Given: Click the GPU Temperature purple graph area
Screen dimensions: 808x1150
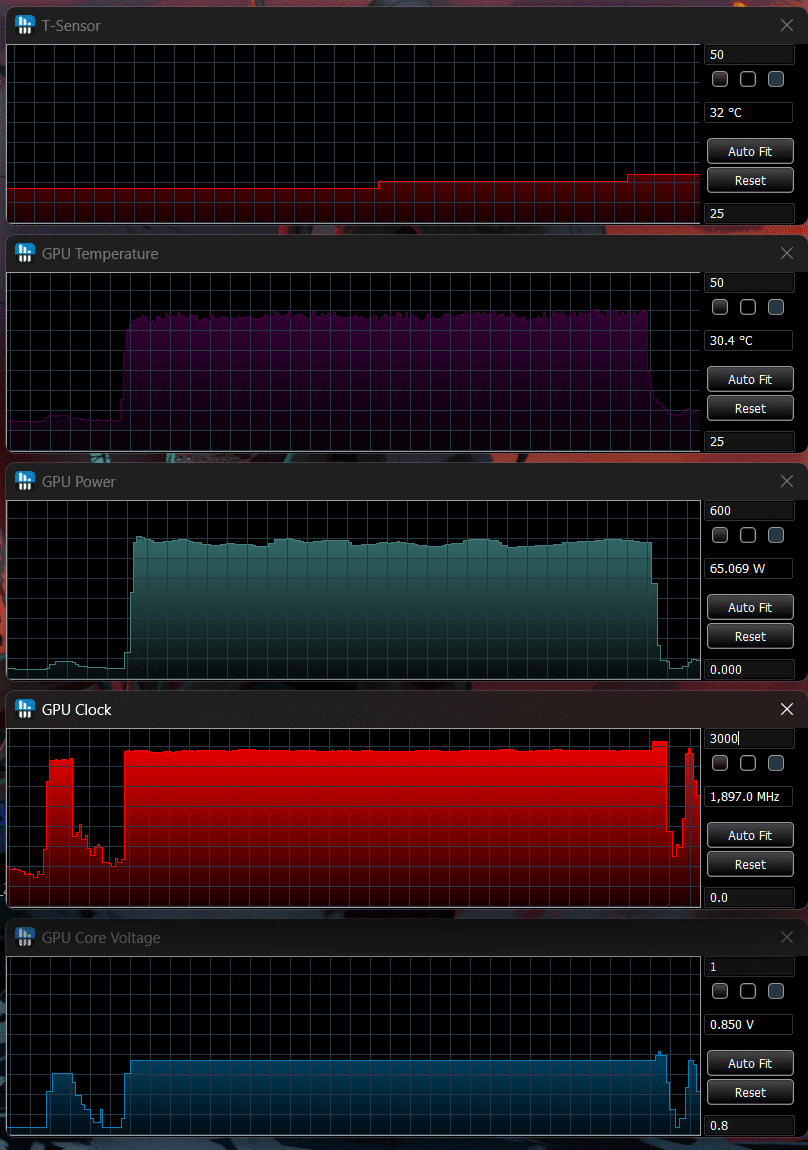Looking at the screenshot, I should [353, 362].
